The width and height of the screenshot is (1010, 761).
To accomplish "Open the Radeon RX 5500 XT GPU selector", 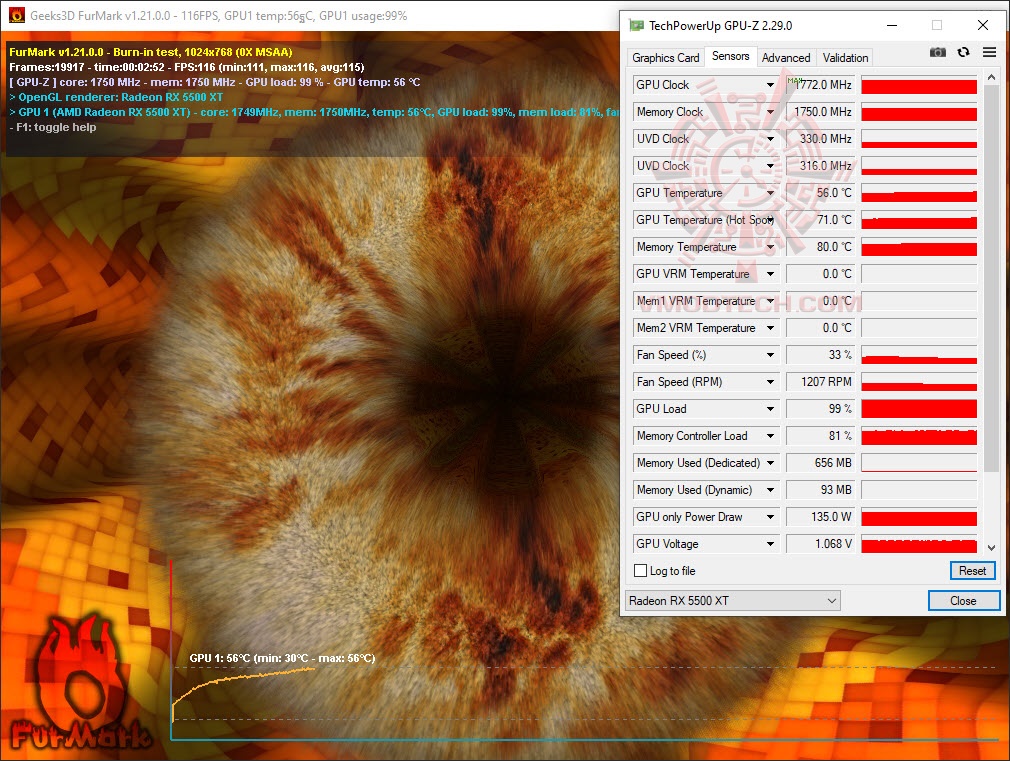I will [x=732, y=601].
